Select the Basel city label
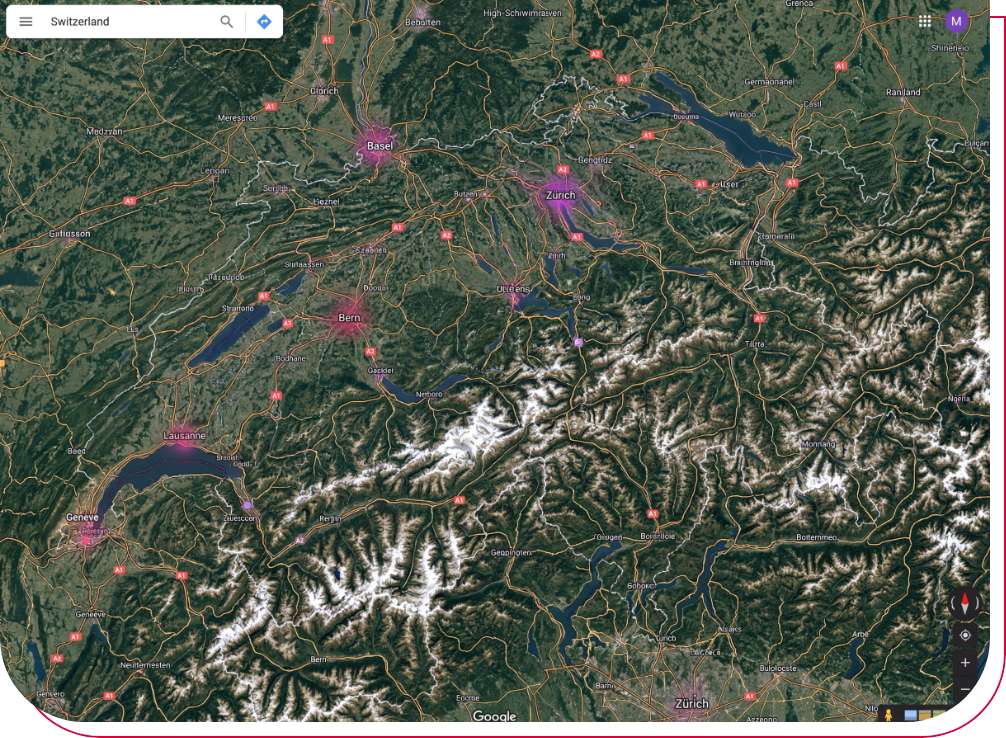Screen dimensions: 1006x738 (x=380, y=146)
